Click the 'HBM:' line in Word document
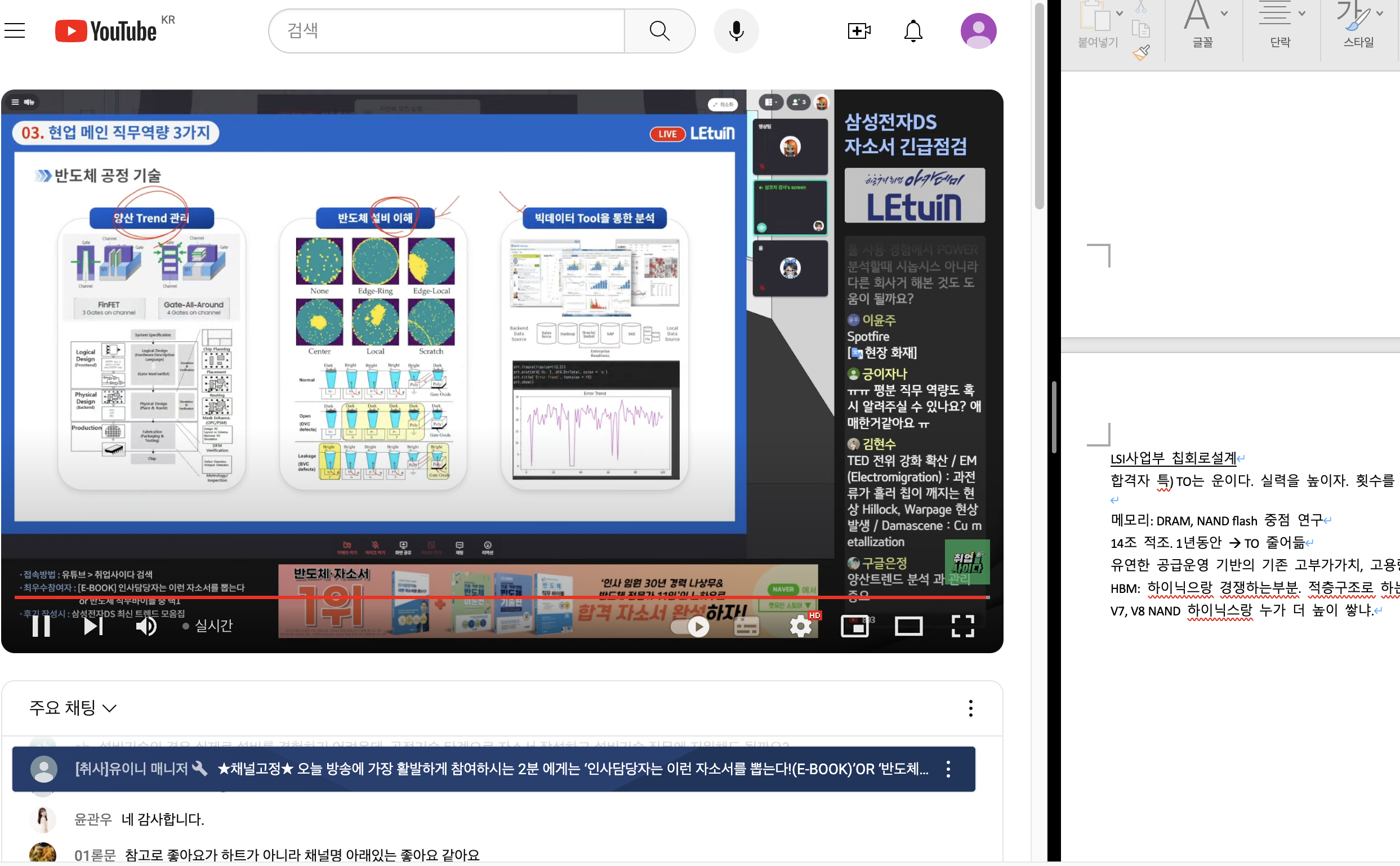The height and width of the screenshot is (866, 1400). coord(1255,588)
